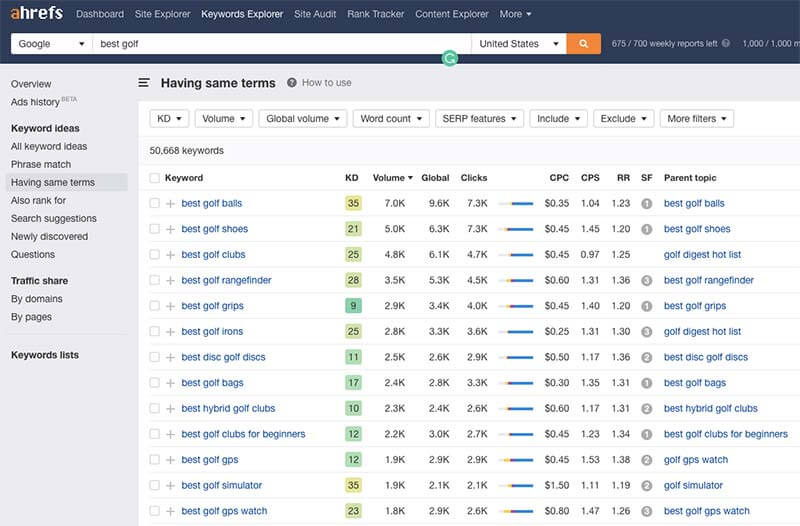800x526 pixels.
Task: Click SF badge in best golf grips row
Action: [646, 306]
